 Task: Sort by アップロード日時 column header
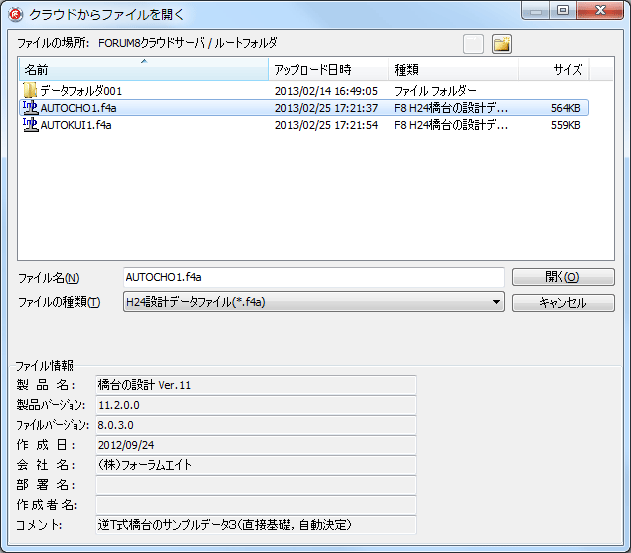329,70
